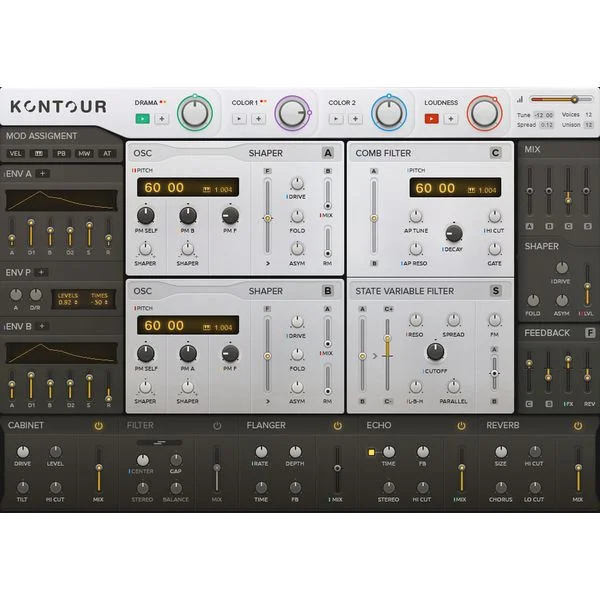Click the red LOUDNESS play button

click(431, 119)
